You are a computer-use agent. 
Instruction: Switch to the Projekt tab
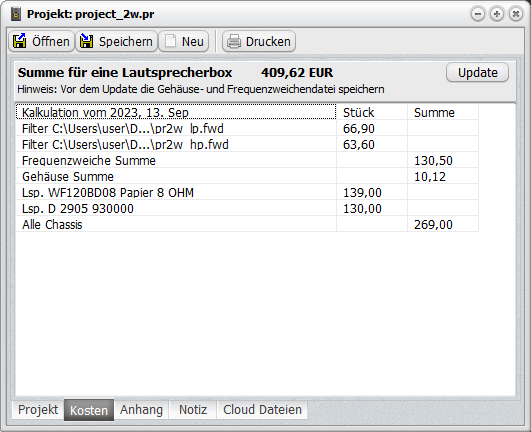pos(38,410)
